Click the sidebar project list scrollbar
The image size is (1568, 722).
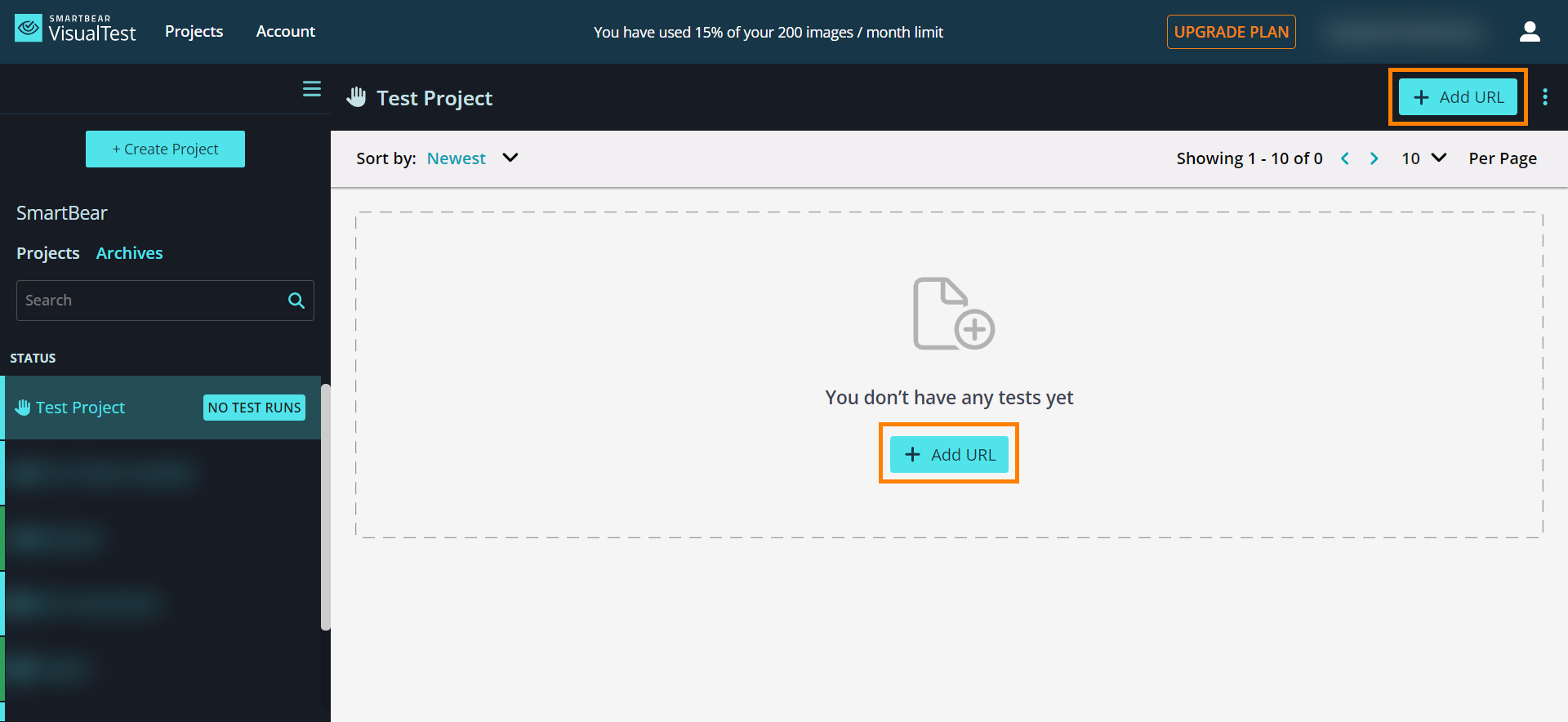325,506
